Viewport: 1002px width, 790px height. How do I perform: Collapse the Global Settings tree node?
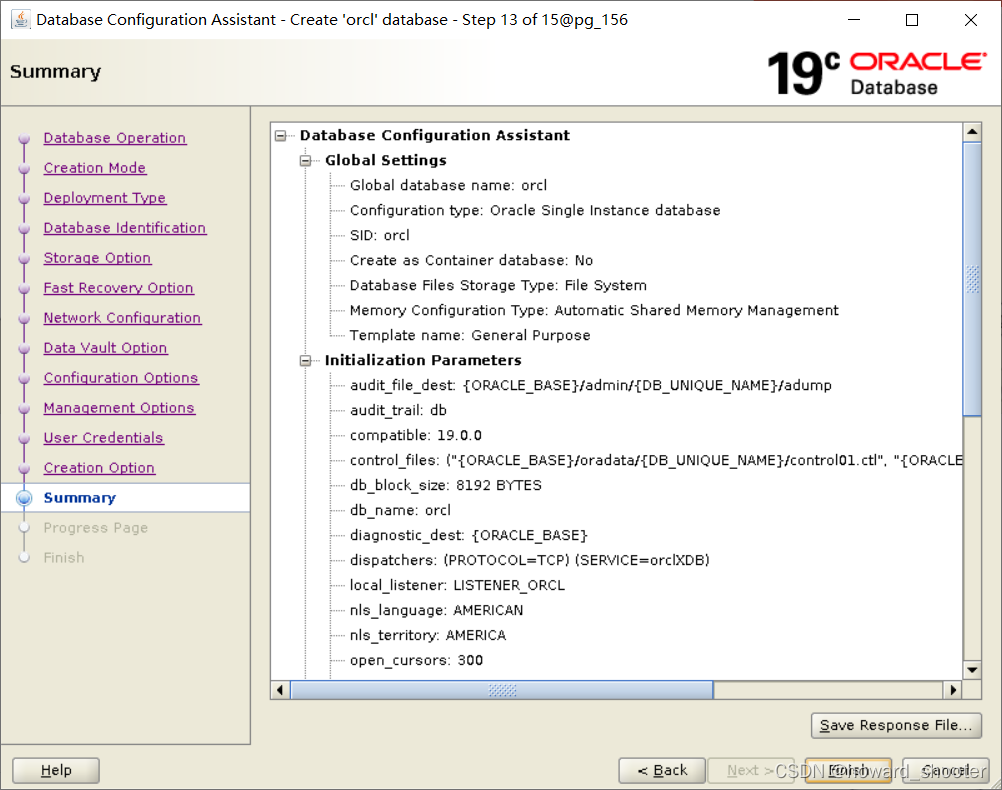pyautogui.click(x=305, y=160)
